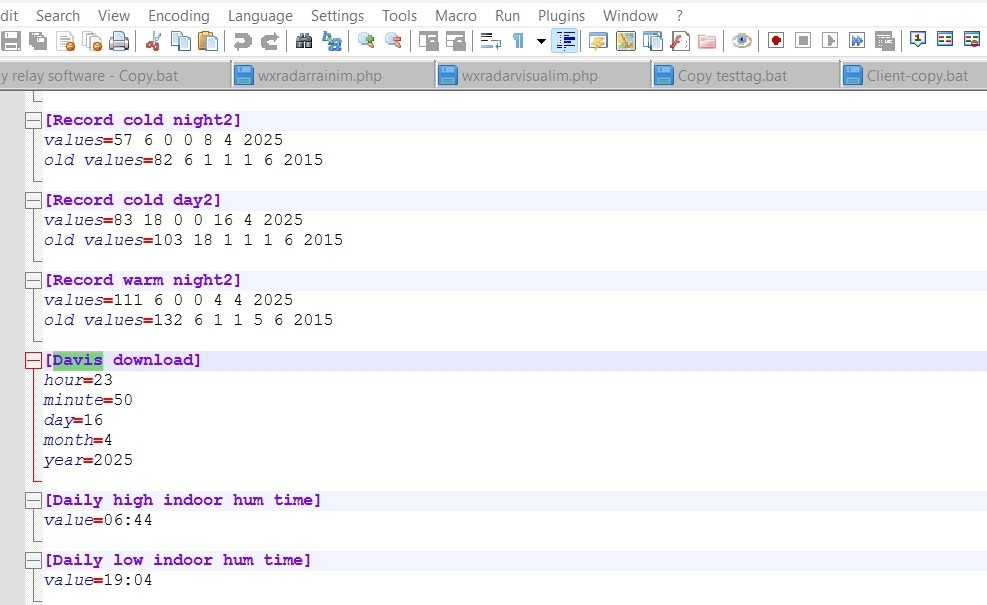Toggle the Word wrap icon
The height and width of the screenshot is (605, 987).
tap(490, 41)
